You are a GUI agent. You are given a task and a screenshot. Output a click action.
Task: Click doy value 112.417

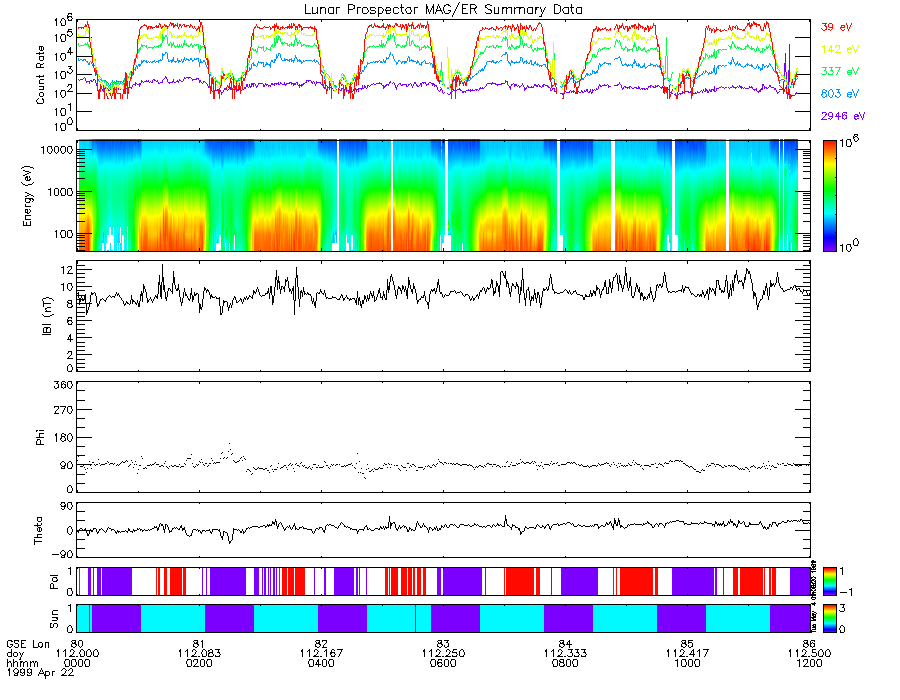(x=687, y=653)
